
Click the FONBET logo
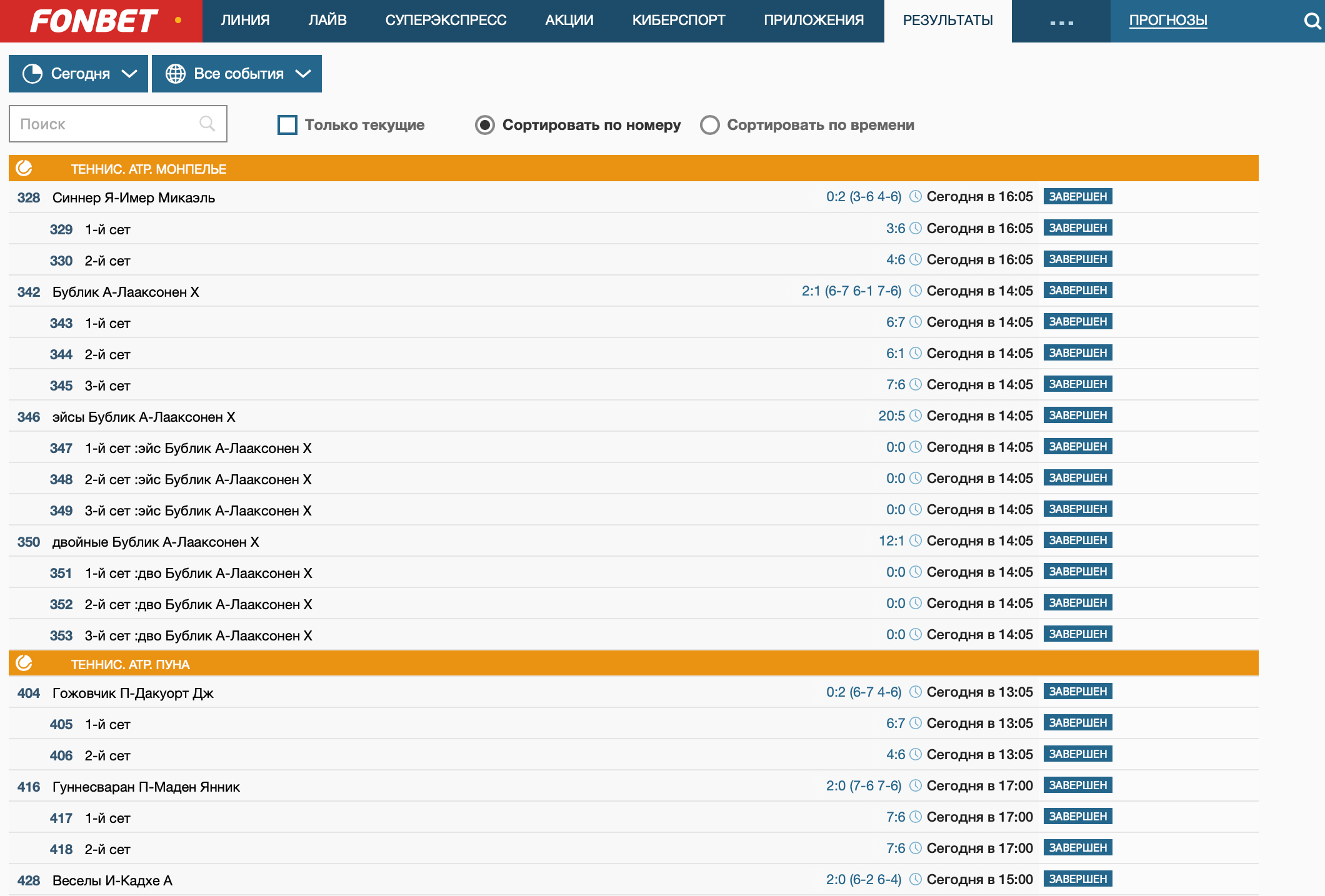[94, 21]
